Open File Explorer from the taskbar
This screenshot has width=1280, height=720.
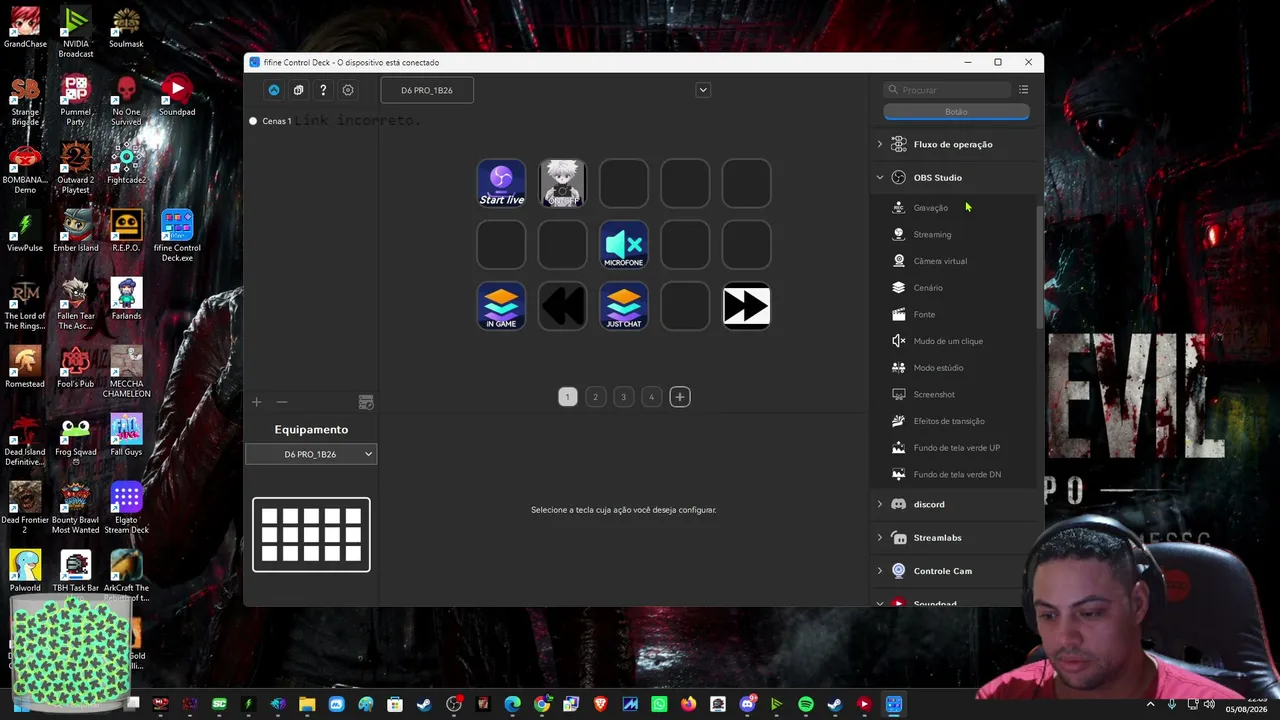click(x=307, y=704)
